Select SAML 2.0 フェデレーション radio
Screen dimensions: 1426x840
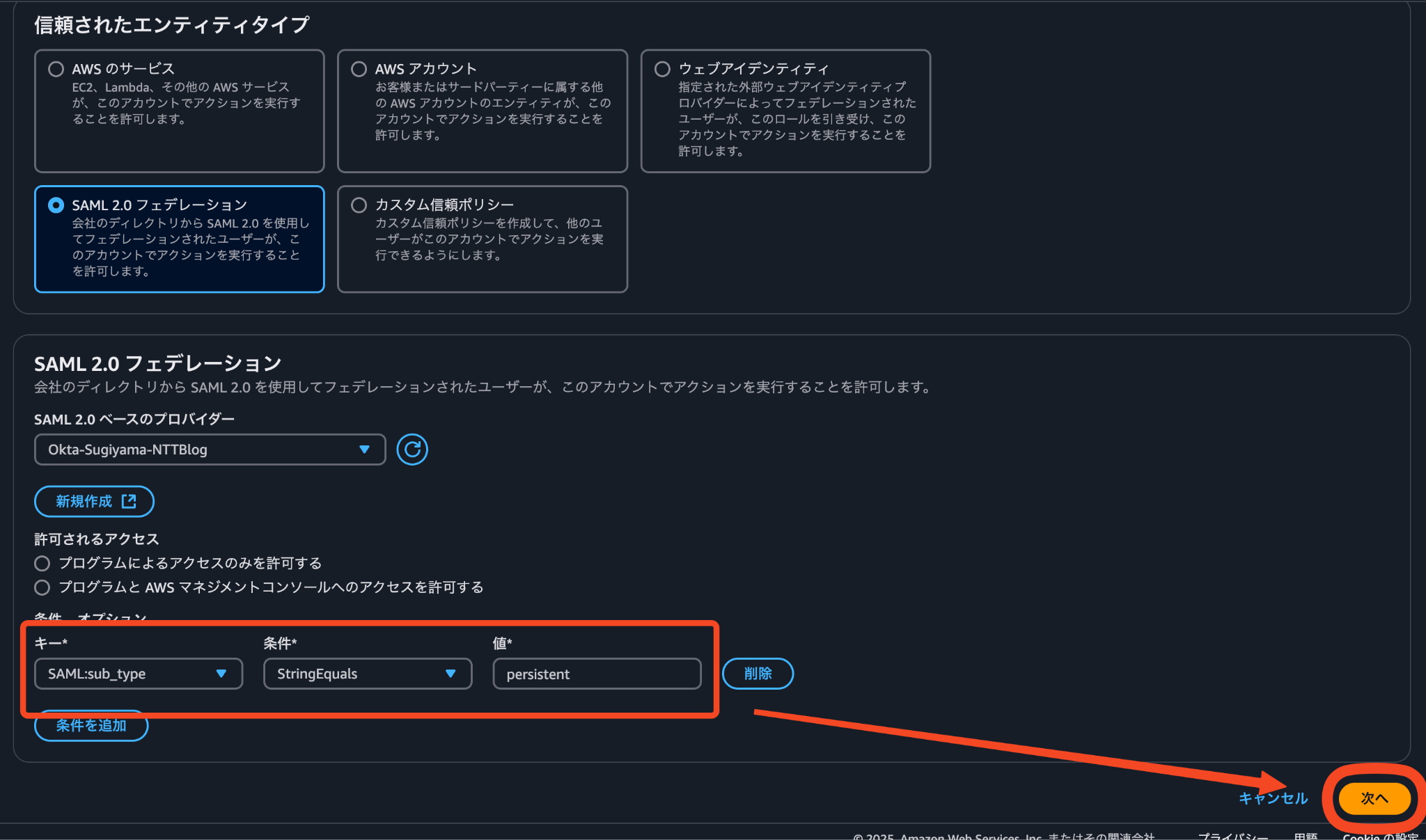(x=56, y=205)
